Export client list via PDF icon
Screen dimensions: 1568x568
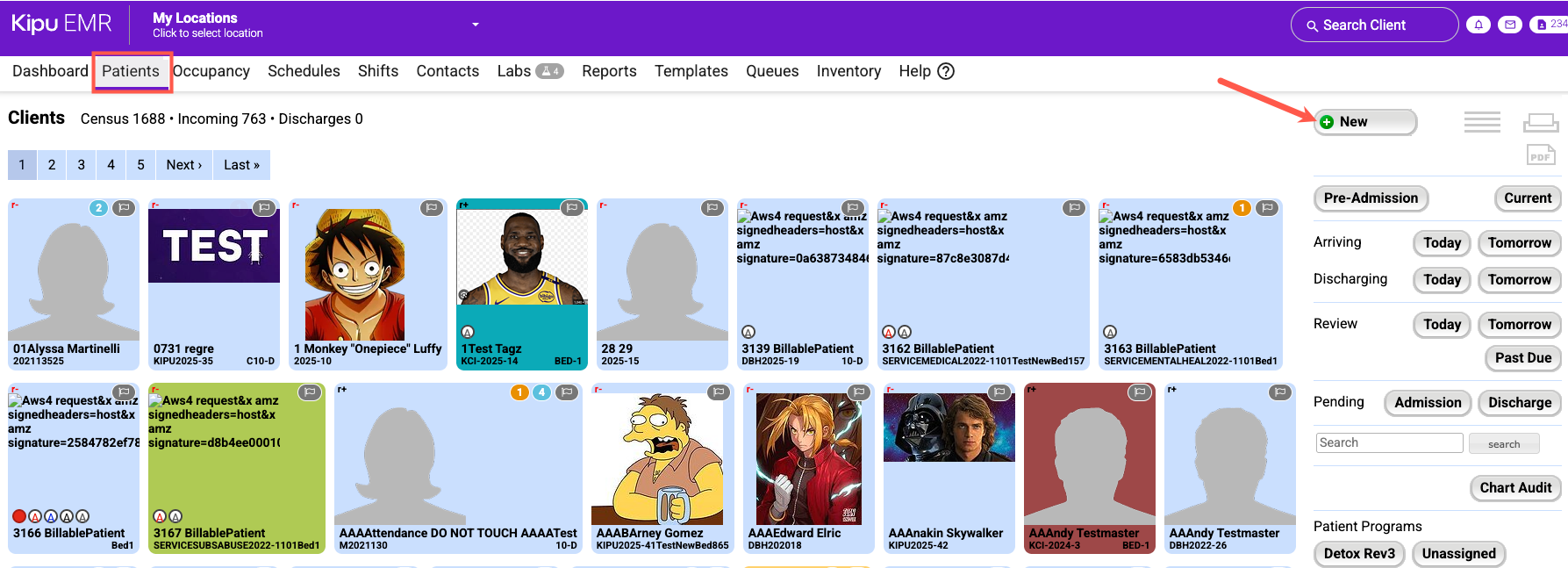(x=1540, y=155)
